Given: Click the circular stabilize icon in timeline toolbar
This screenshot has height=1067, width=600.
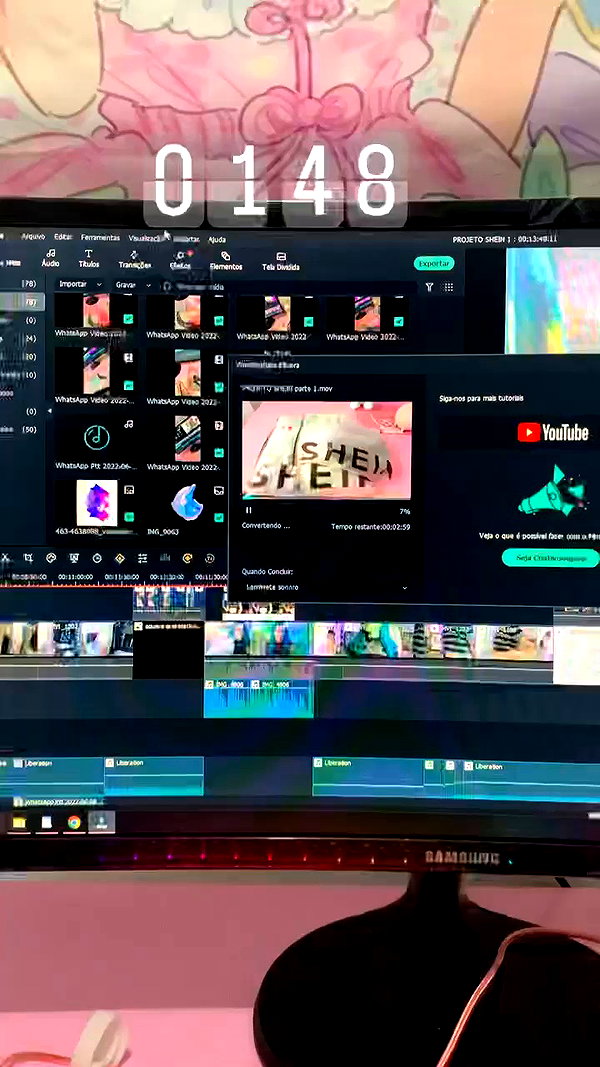Looking at the screenshot, I should (97, 558).
